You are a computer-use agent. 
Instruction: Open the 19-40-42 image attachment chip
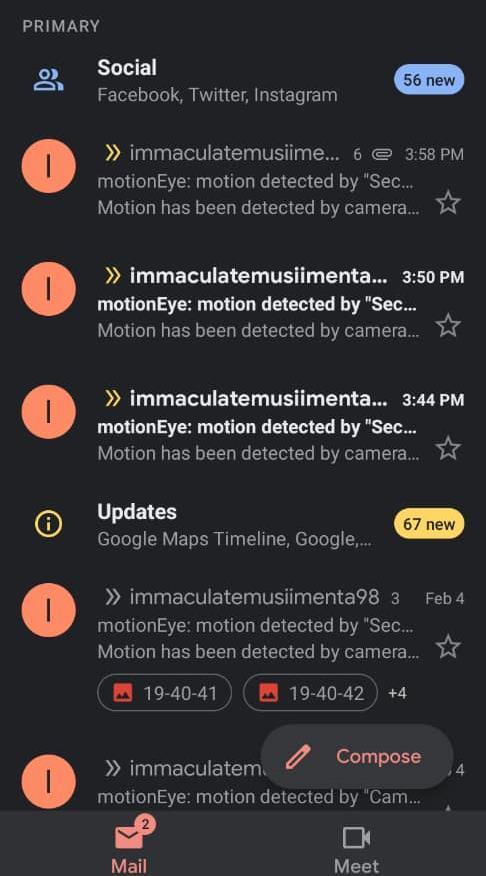(310, 693)
